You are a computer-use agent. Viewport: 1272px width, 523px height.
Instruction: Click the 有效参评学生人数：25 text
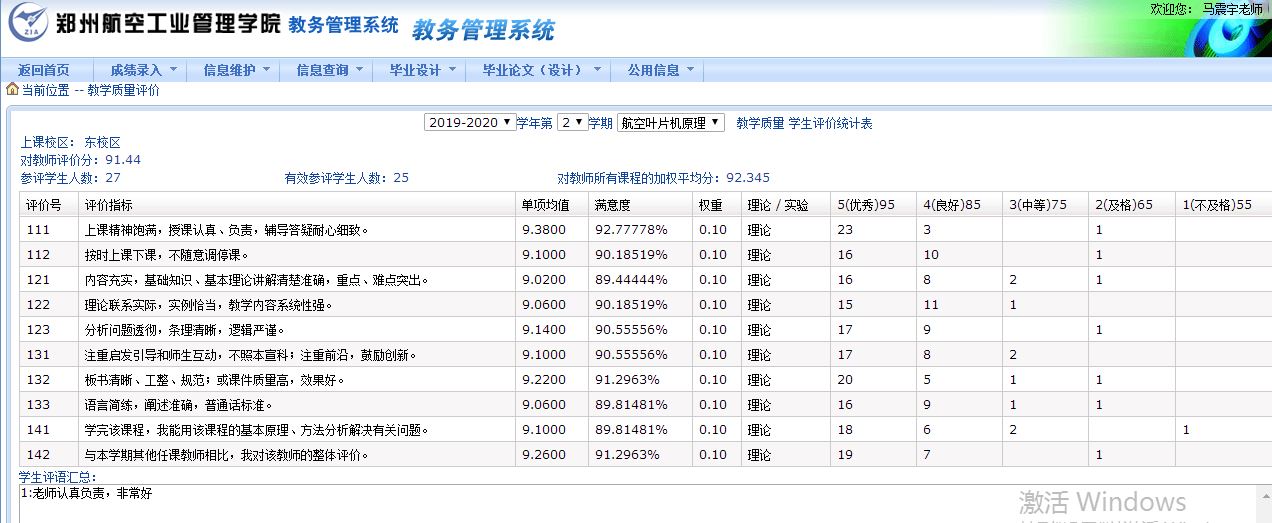[347, 178]
